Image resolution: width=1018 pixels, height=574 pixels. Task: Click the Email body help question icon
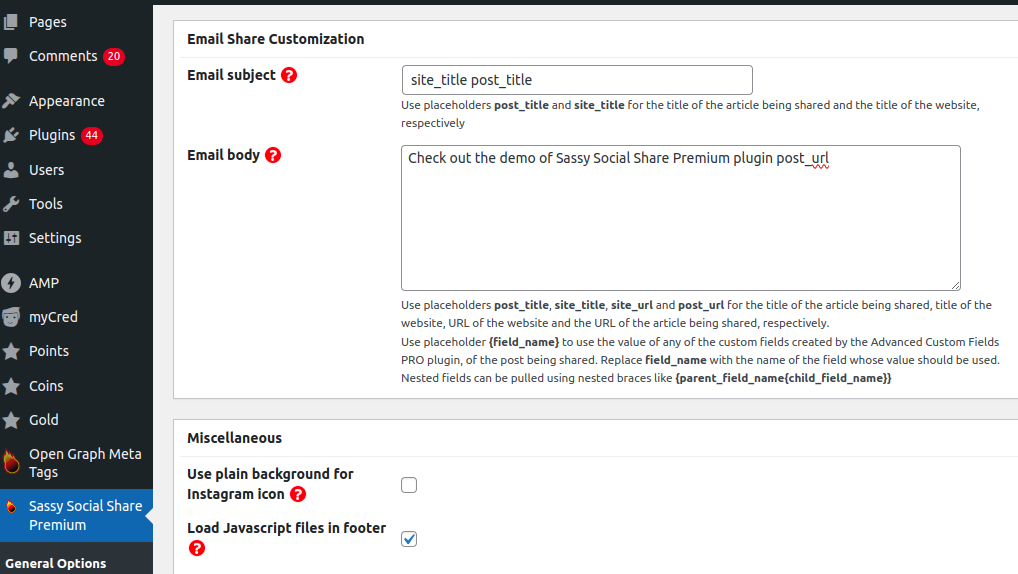click(x=273, y=155)
